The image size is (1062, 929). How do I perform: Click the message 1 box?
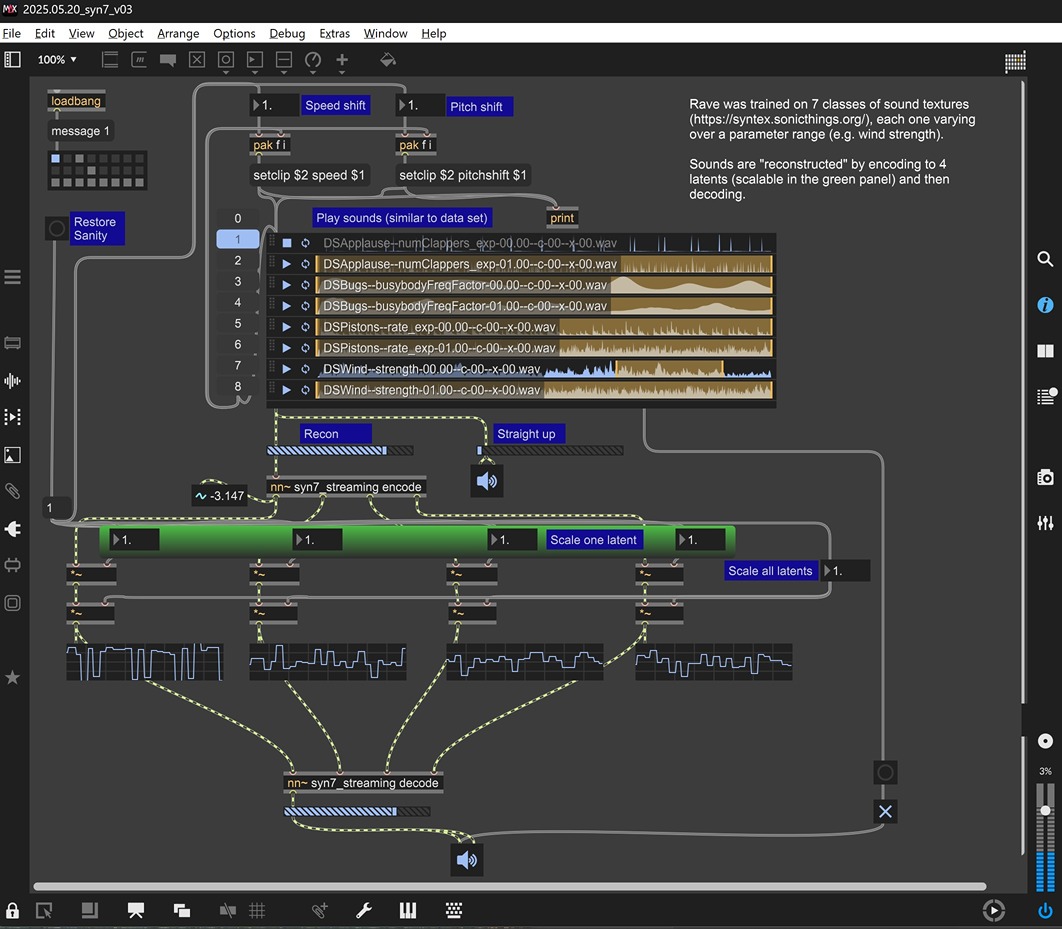click(x=80, y=131)
